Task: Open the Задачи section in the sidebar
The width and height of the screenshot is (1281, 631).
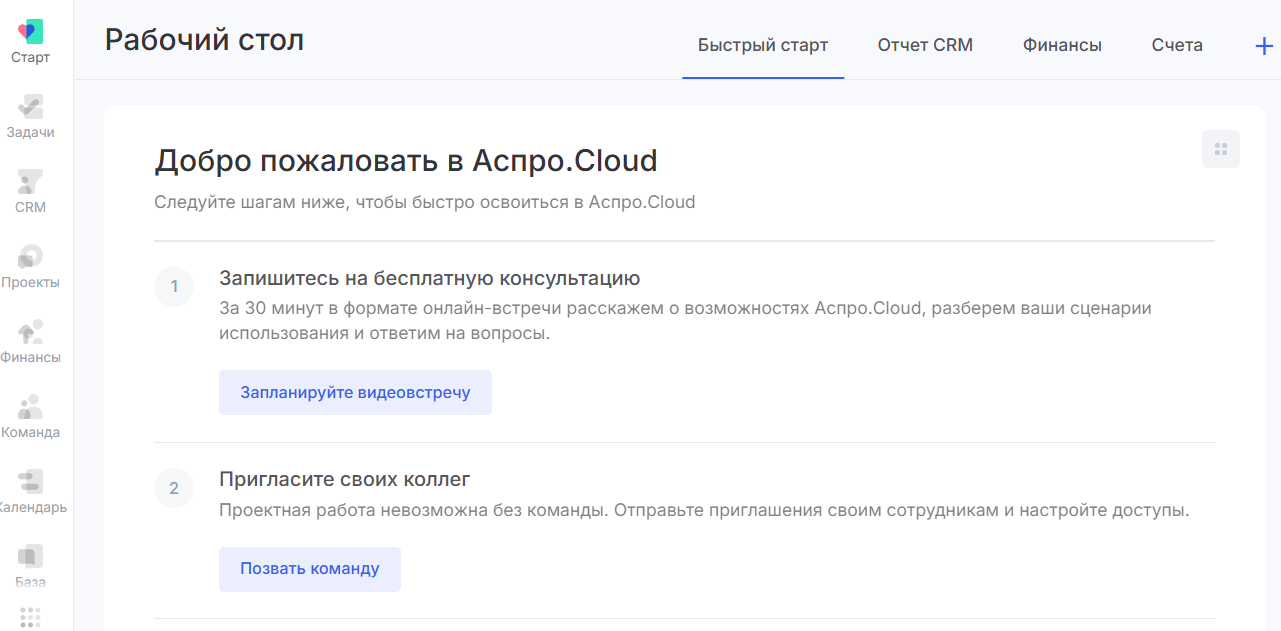Action: 31,112
